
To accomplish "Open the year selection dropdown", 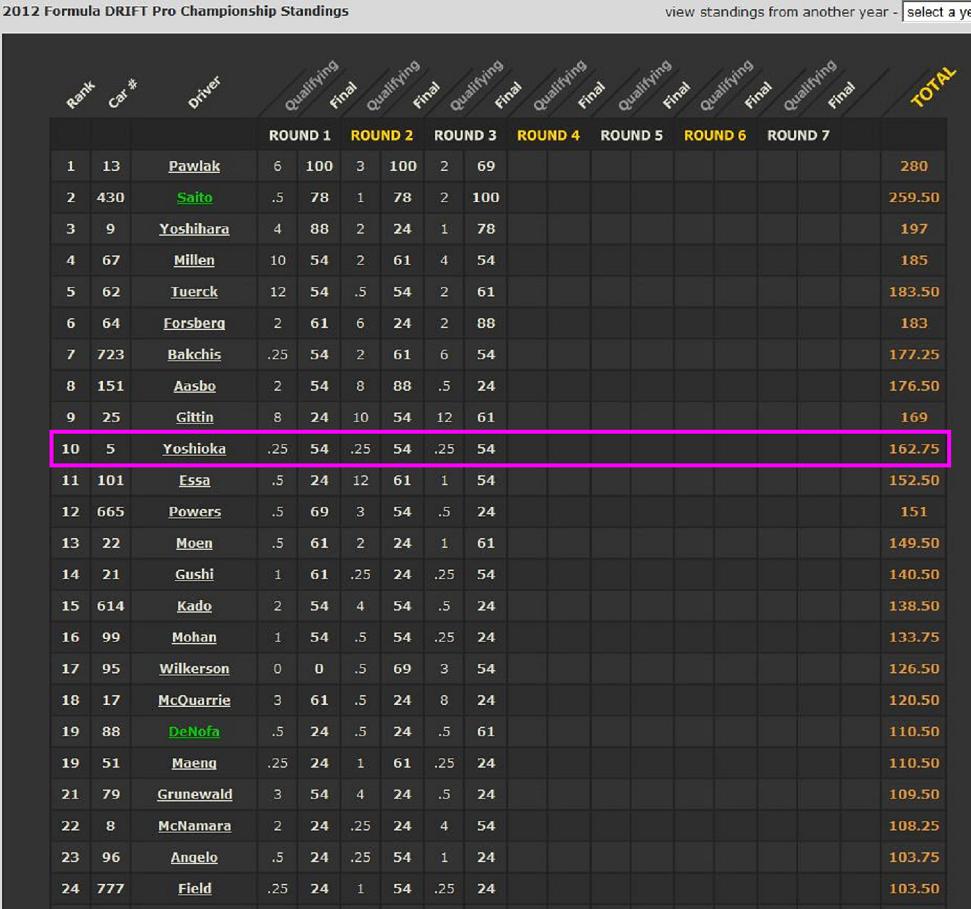I will coord(936,12).
